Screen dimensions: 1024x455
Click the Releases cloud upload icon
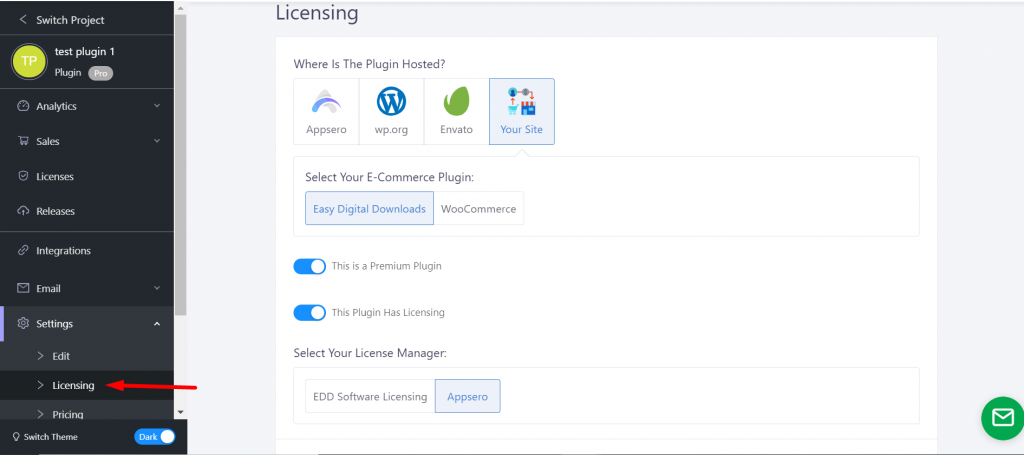point(24,211)
